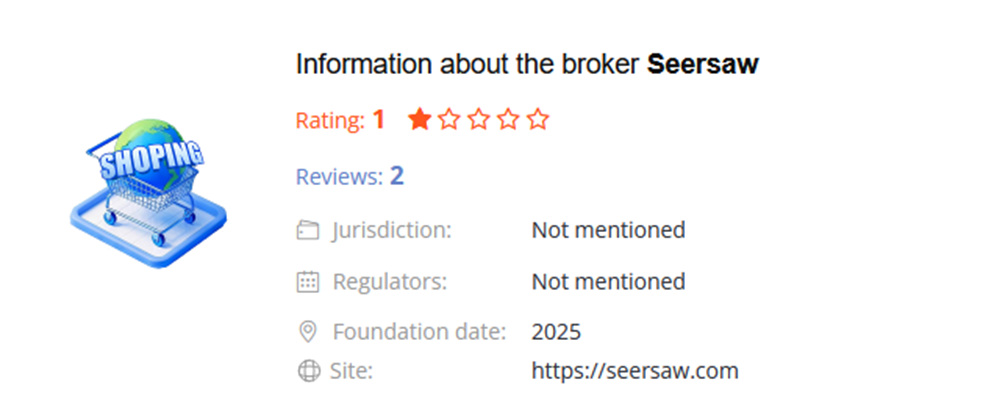This screenshot has height=413, width=1008.
Task: Select the fifth rating star
Action: point(539,121)
